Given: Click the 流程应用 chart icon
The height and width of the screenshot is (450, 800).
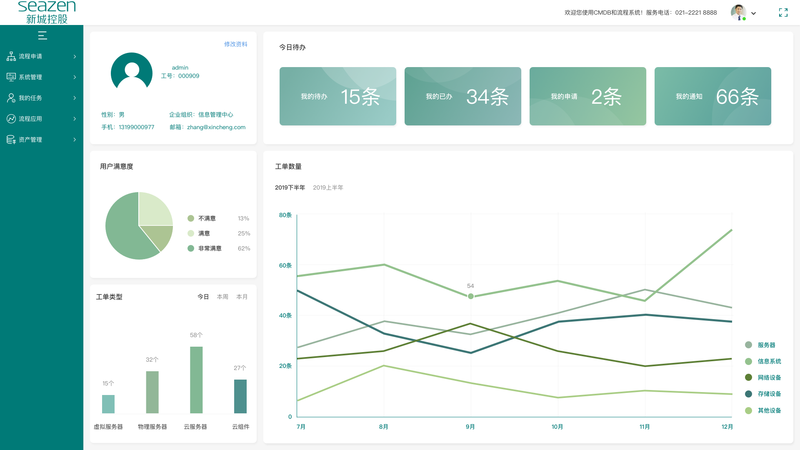Looking at the screenshot, I should 11,118.
